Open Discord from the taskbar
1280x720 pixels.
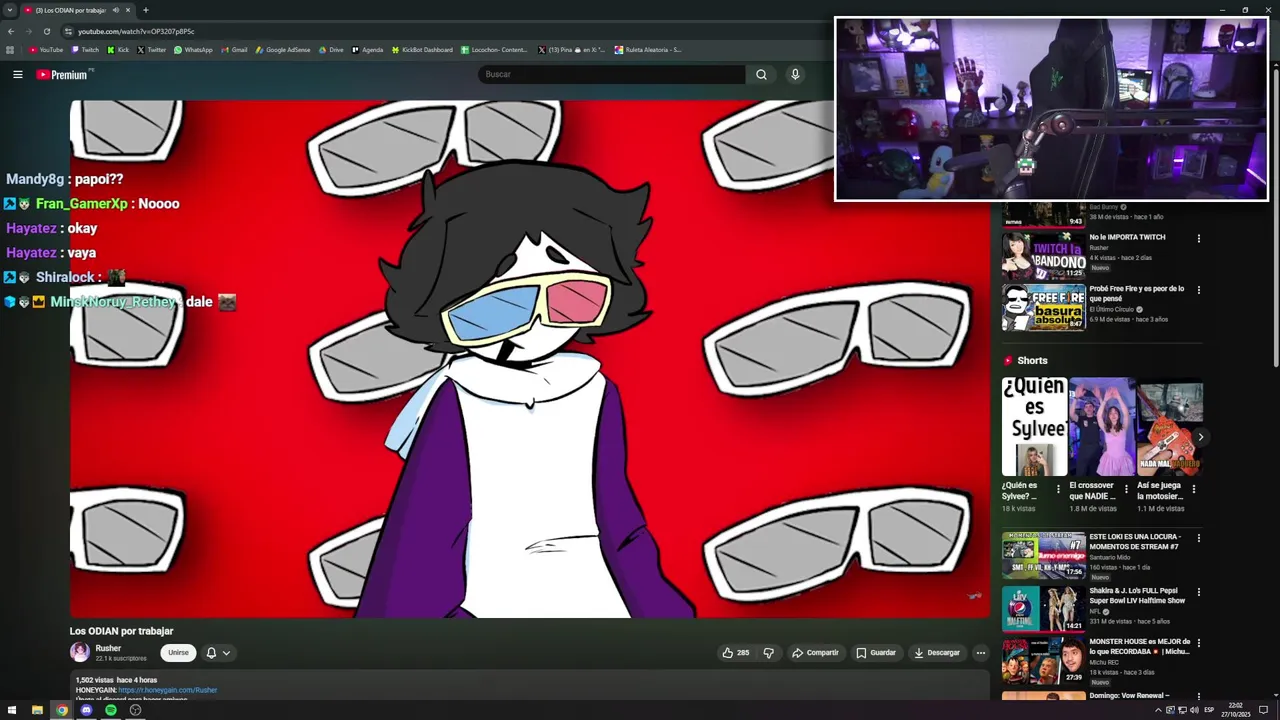[86, 710]
